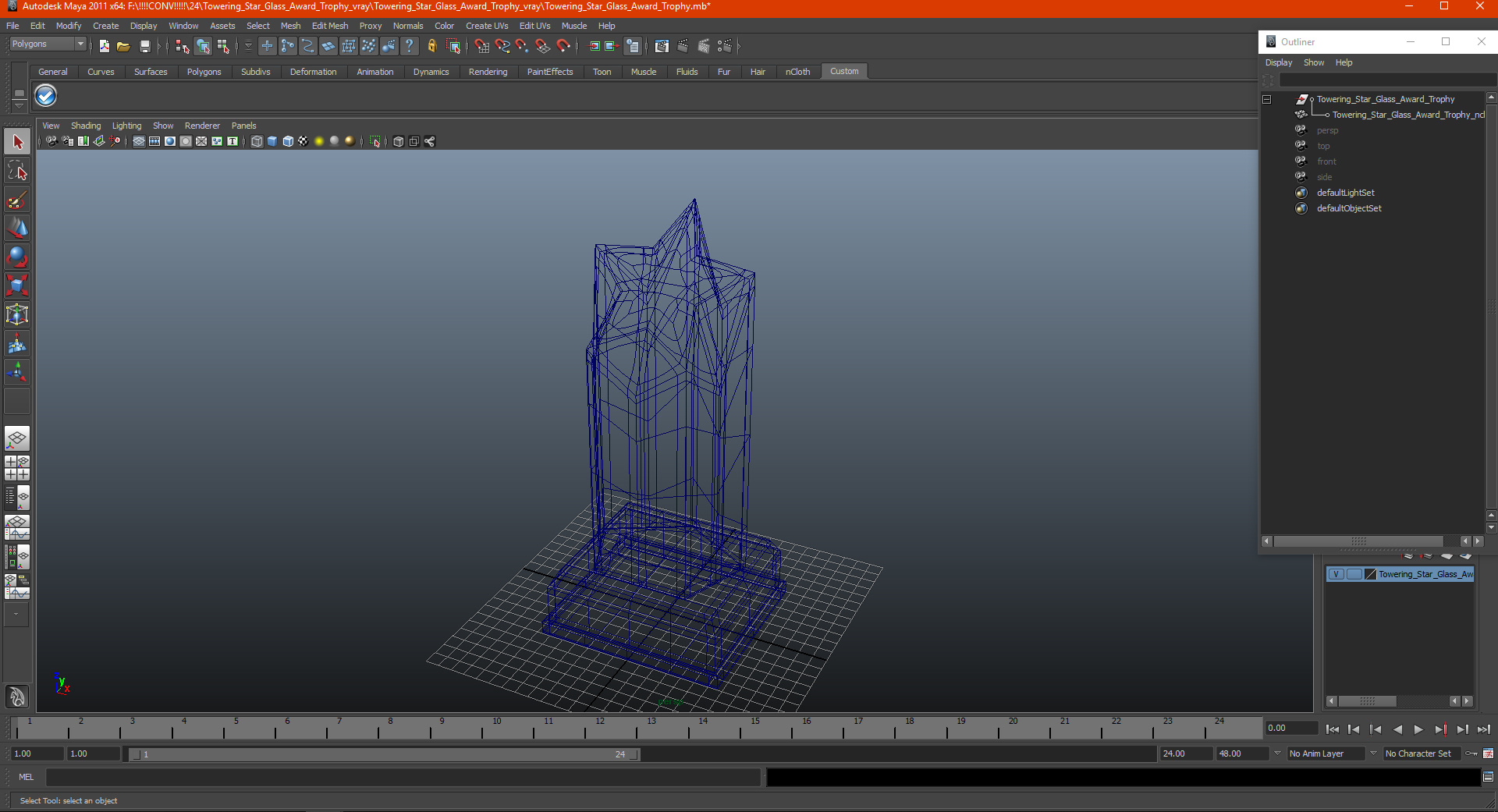This screenshot has width=1498, height=812.
Task: Click the checkmark shelf button on Custom shelf
Action: 46,96
